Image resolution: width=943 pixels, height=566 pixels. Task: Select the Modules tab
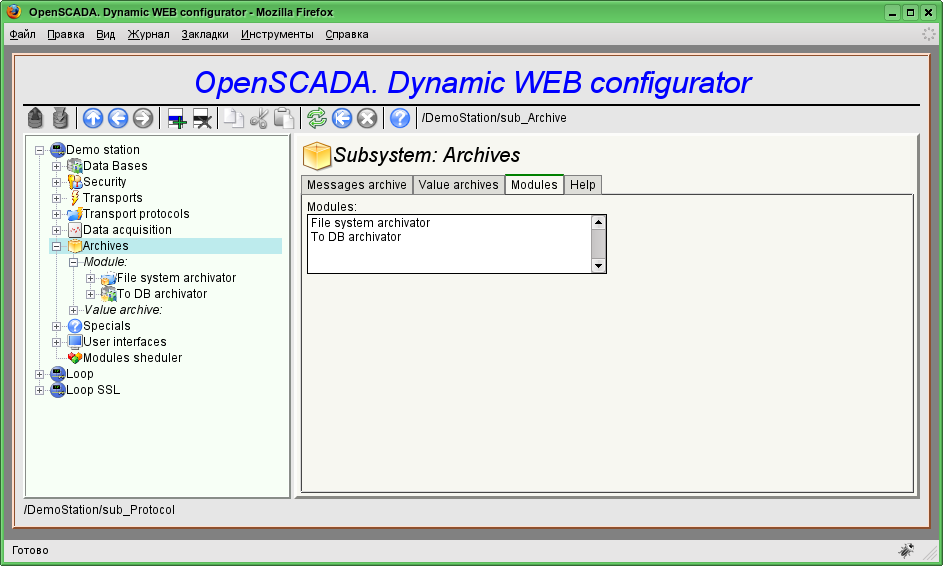534,184
